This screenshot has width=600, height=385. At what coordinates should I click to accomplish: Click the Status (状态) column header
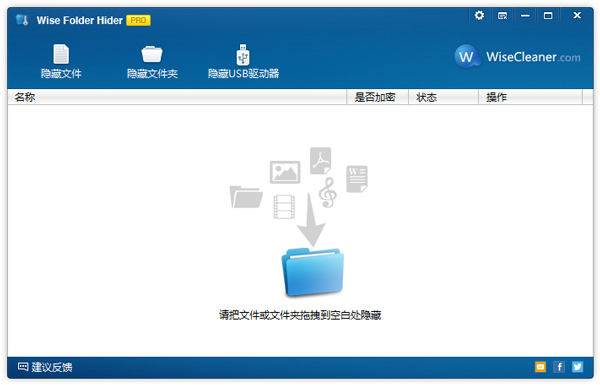tap(443, 97)
